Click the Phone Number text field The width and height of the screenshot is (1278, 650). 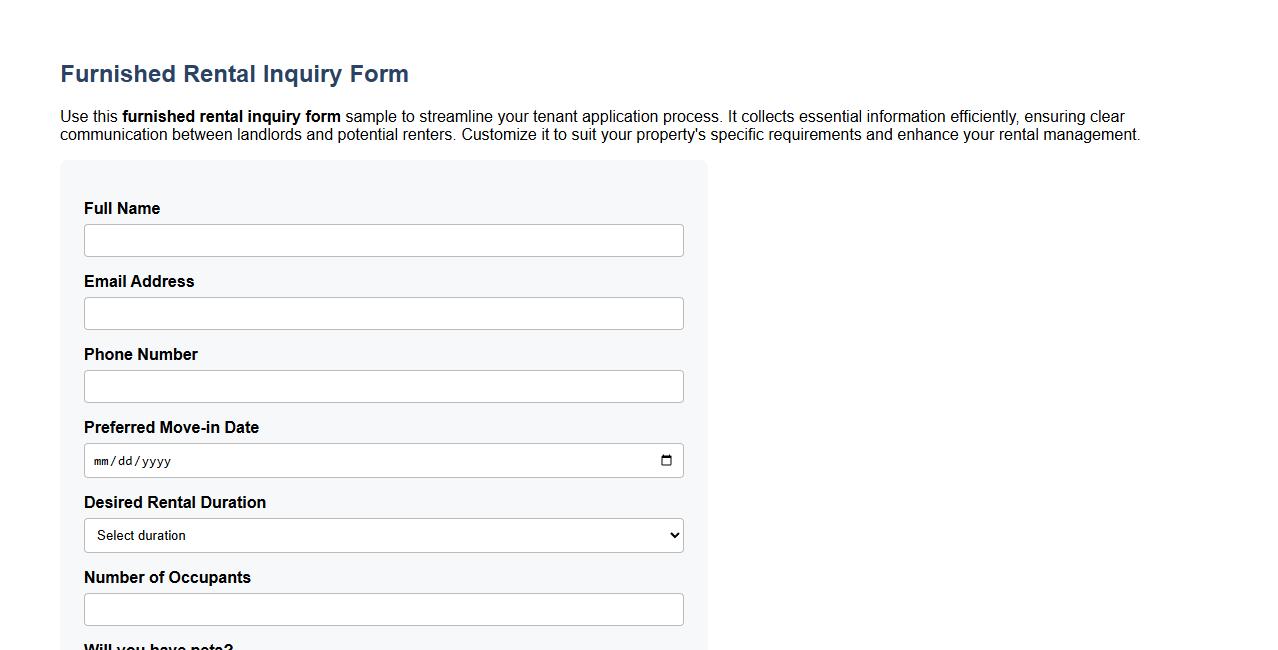point(383,386)
